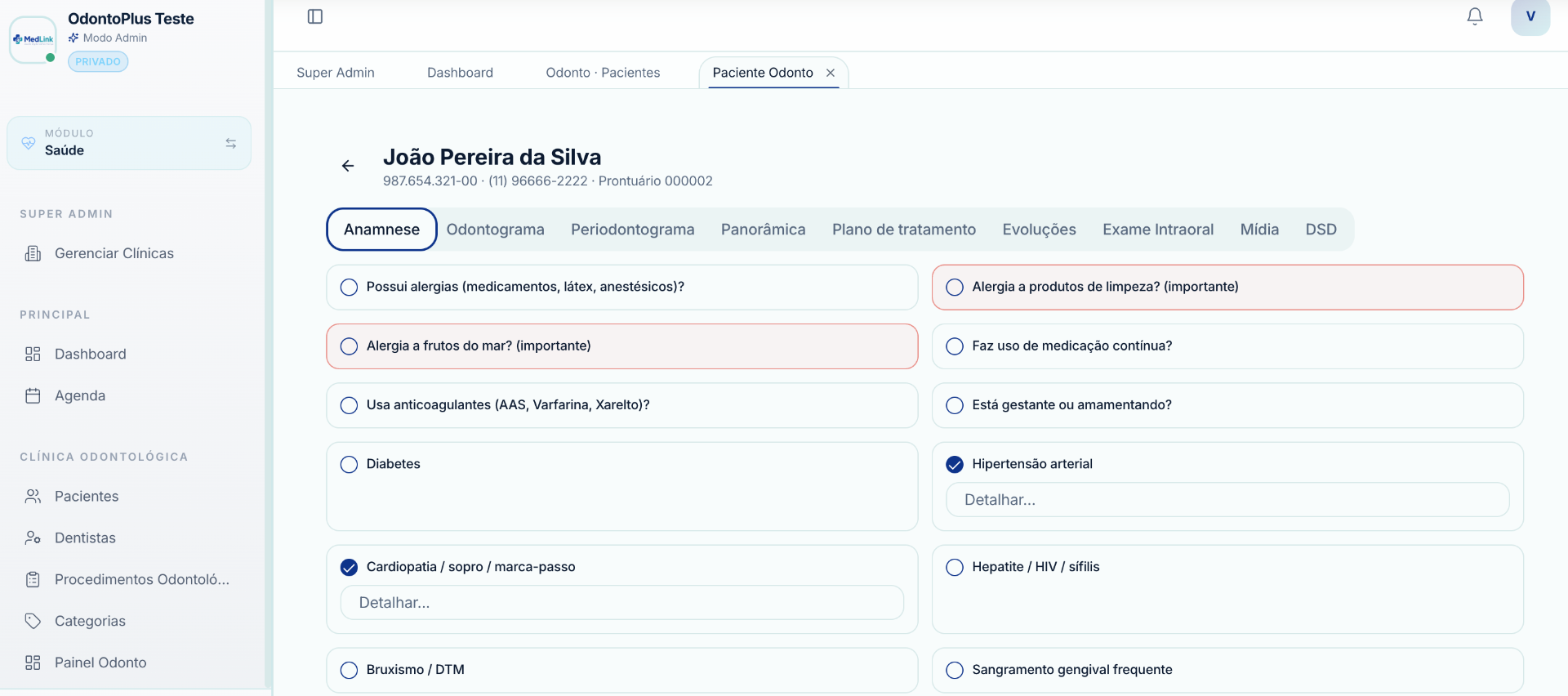Check 'Alergia a produtos de limpeza'

point(955,287)
